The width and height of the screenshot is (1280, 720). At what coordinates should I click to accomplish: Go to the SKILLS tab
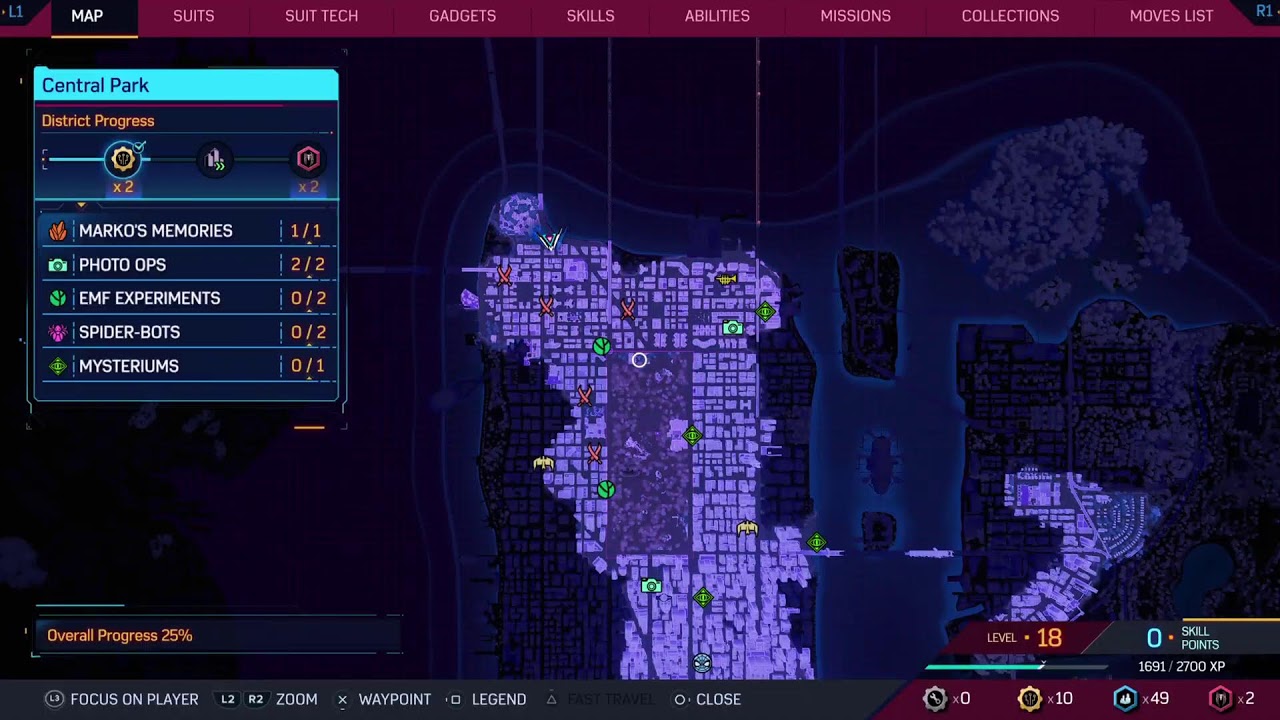pos(590,16)
